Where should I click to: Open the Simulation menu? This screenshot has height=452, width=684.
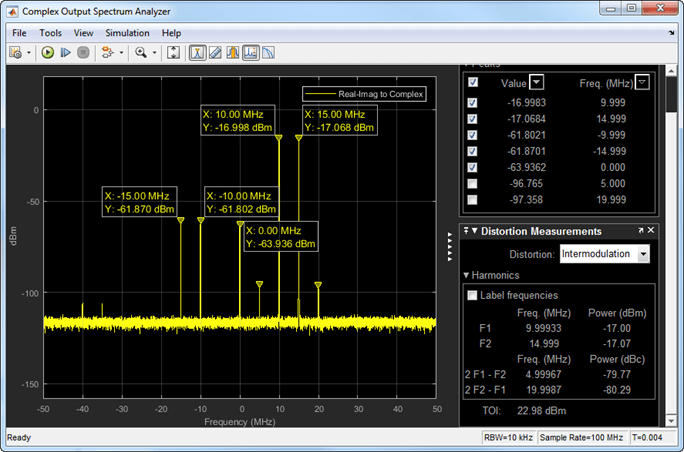click(x=126, y=33)
